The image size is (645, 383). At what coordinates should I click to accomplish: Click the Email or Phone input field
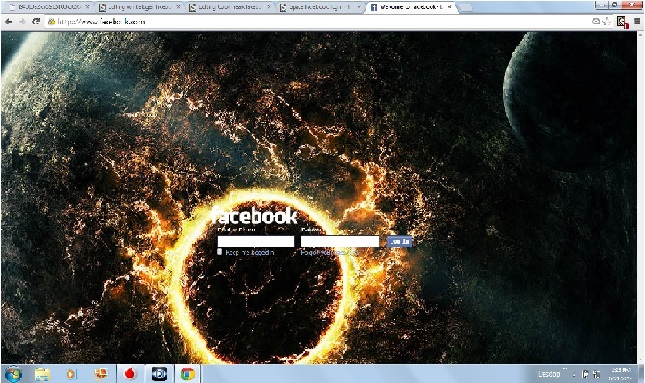pyautogui.click(x=256, y=241)
